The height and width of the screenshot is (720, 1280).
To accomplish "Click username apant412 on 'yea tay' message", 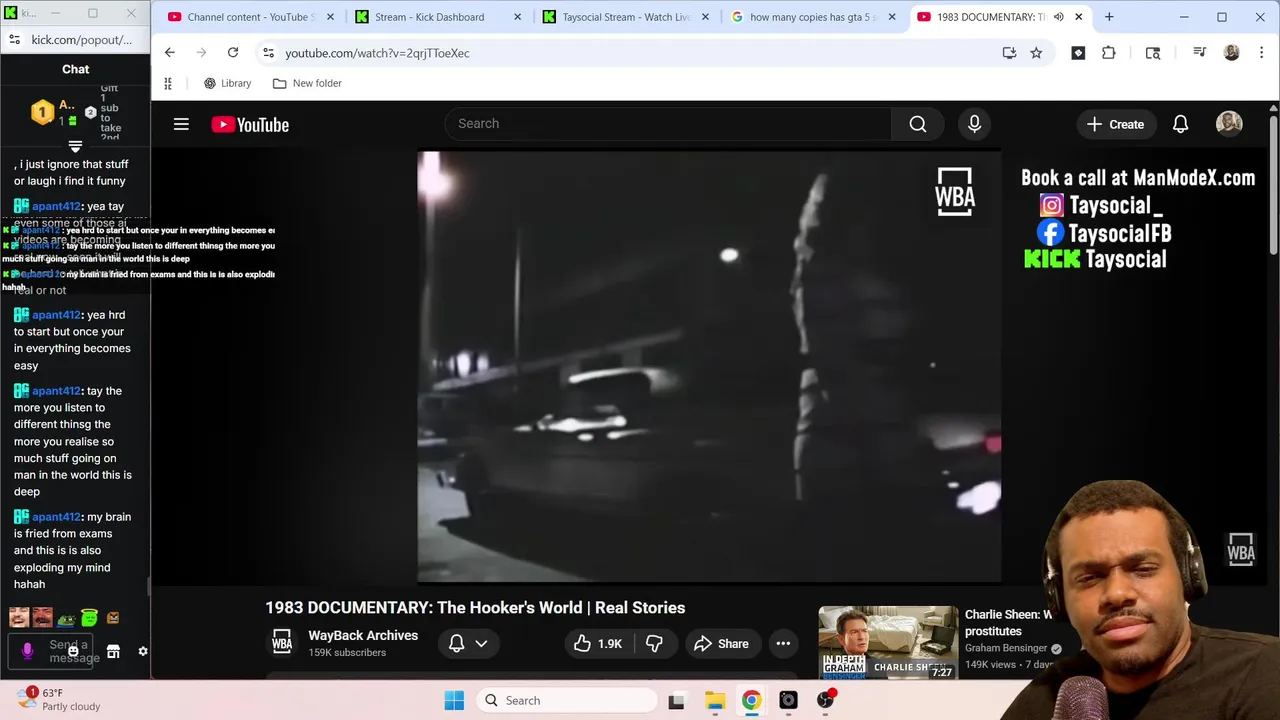I will tap(56, 206).
